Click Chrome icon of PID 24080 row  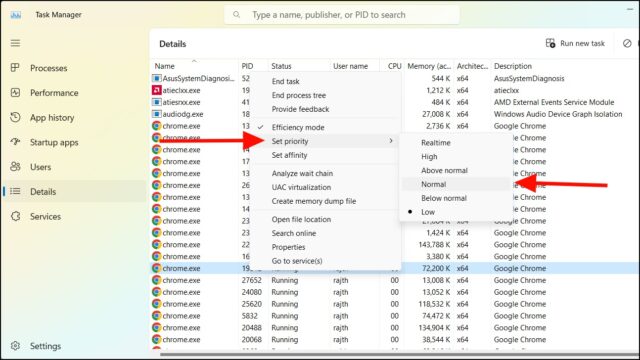click(x=156, y=292)
